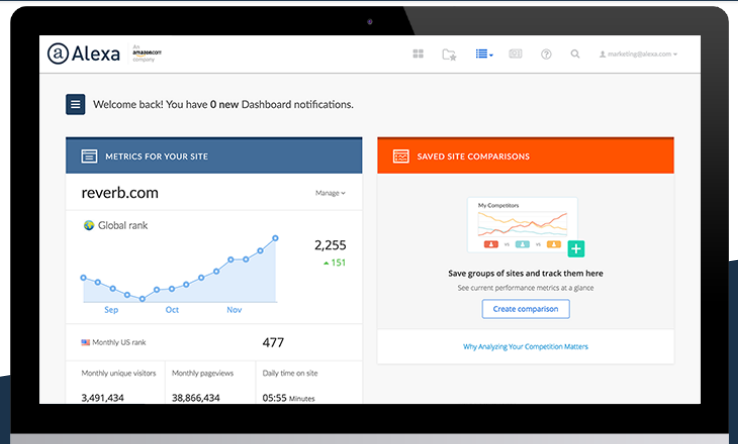
Task: Click the lowest data point on rank chart
Action: pyautogui.click(x=142, y=299)
